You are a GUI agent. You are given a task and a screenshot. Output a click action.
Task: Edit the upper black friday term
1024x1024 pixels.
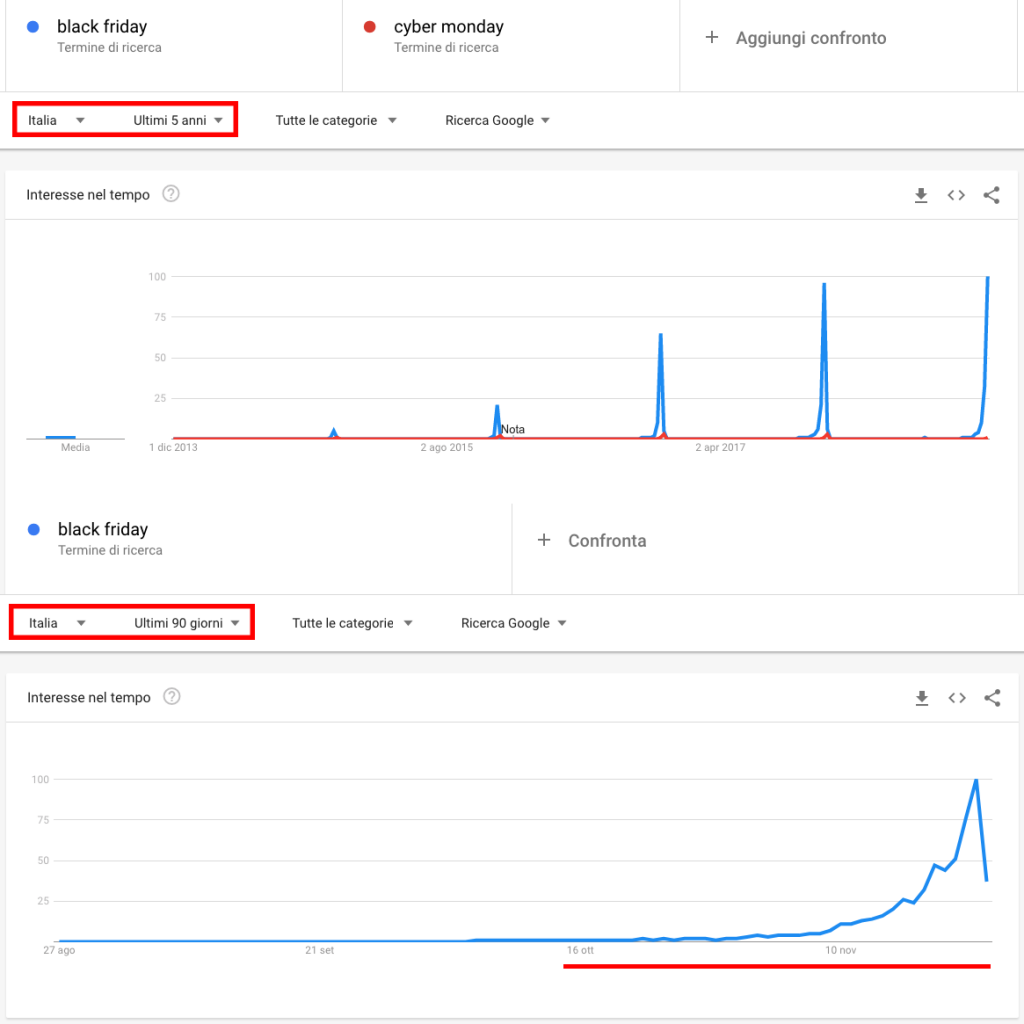102,27
